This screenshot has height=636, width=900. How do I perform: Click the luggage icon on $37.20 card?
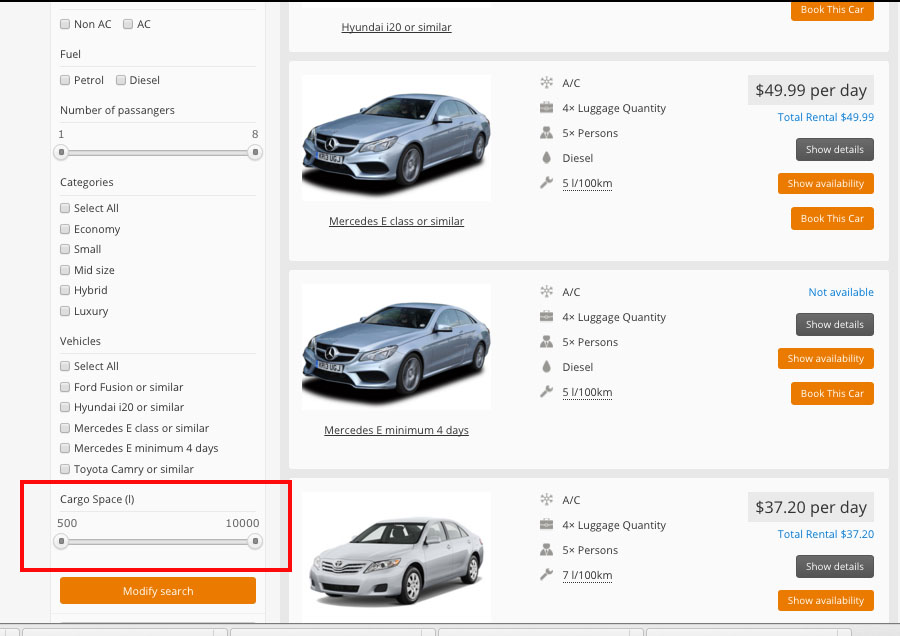click(546, 525)
